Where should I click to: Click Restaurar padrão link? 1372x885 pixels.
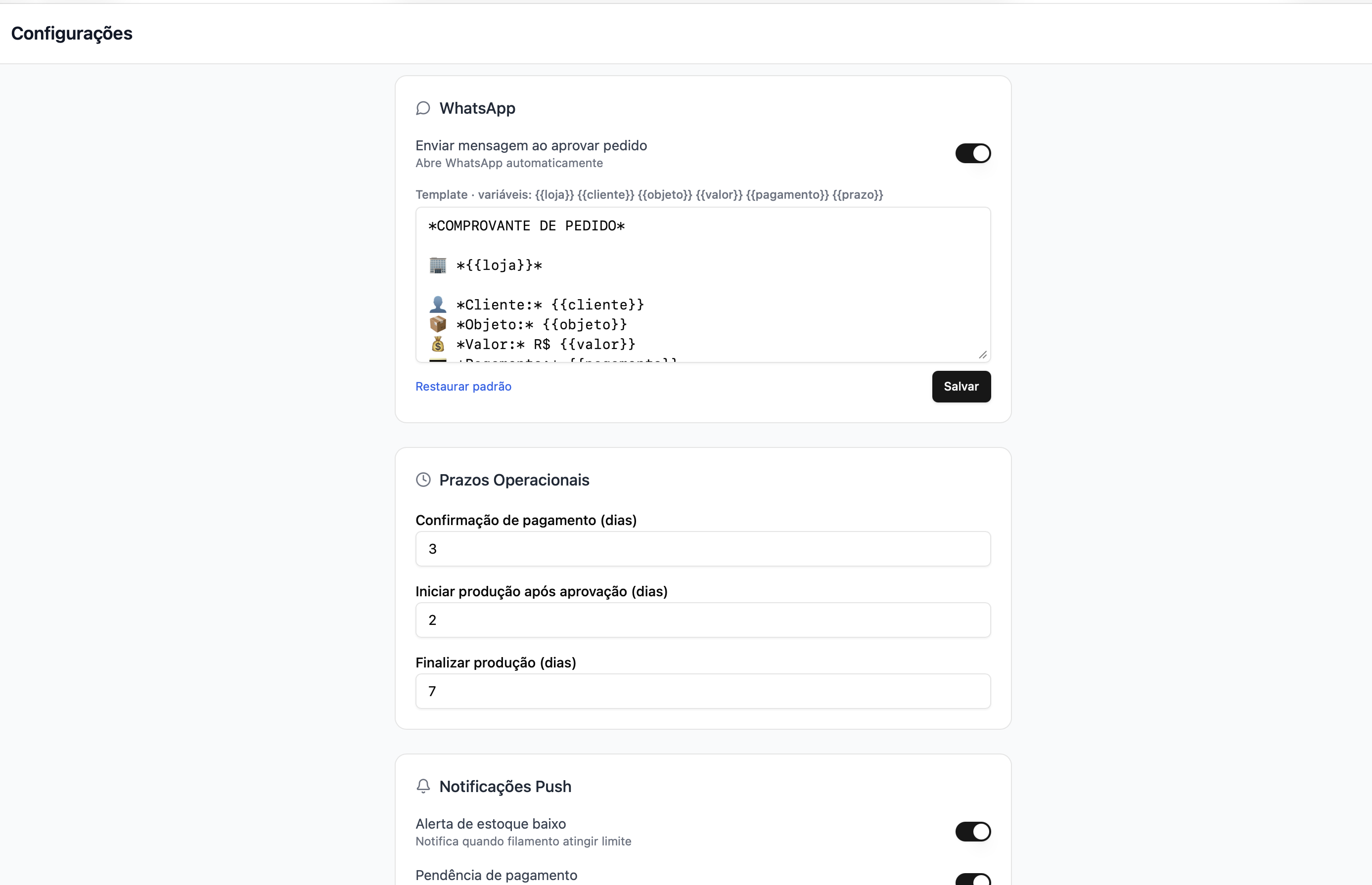point(463,386)
